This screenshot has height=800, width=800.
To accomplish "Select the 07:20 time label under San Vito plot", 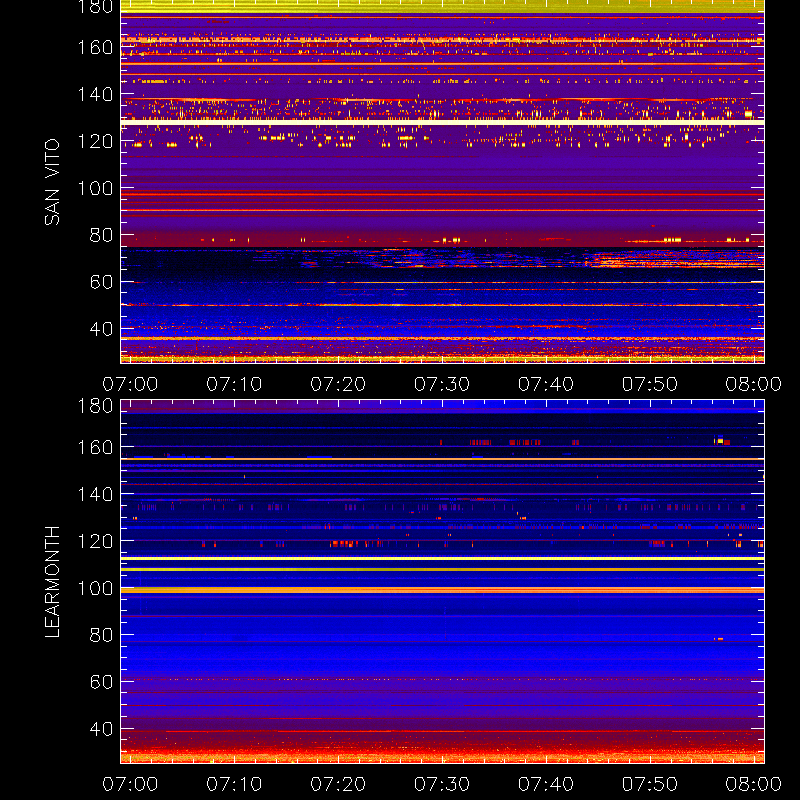I will coord(338,384).
